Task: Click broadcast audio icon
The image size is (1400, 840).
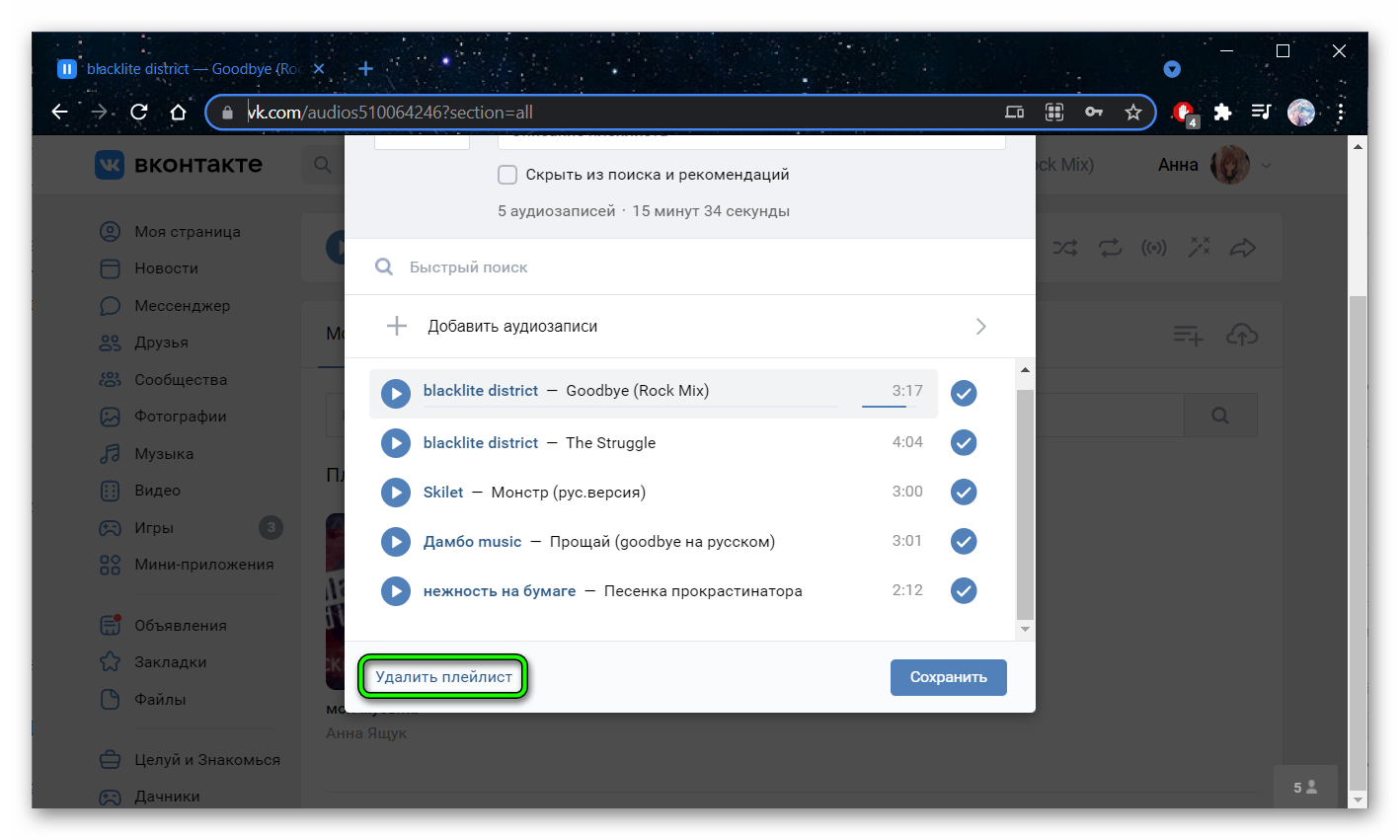Action: (1154, 248)
